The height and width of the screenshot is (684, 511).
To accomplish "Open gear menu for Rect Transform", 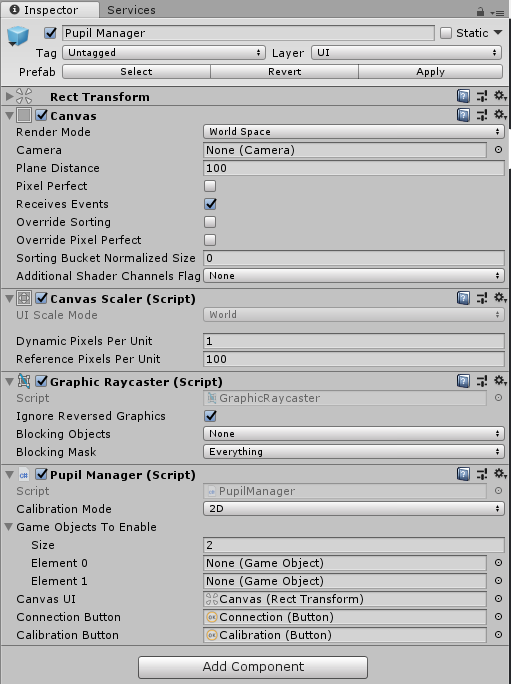I will tap(500, 96).
